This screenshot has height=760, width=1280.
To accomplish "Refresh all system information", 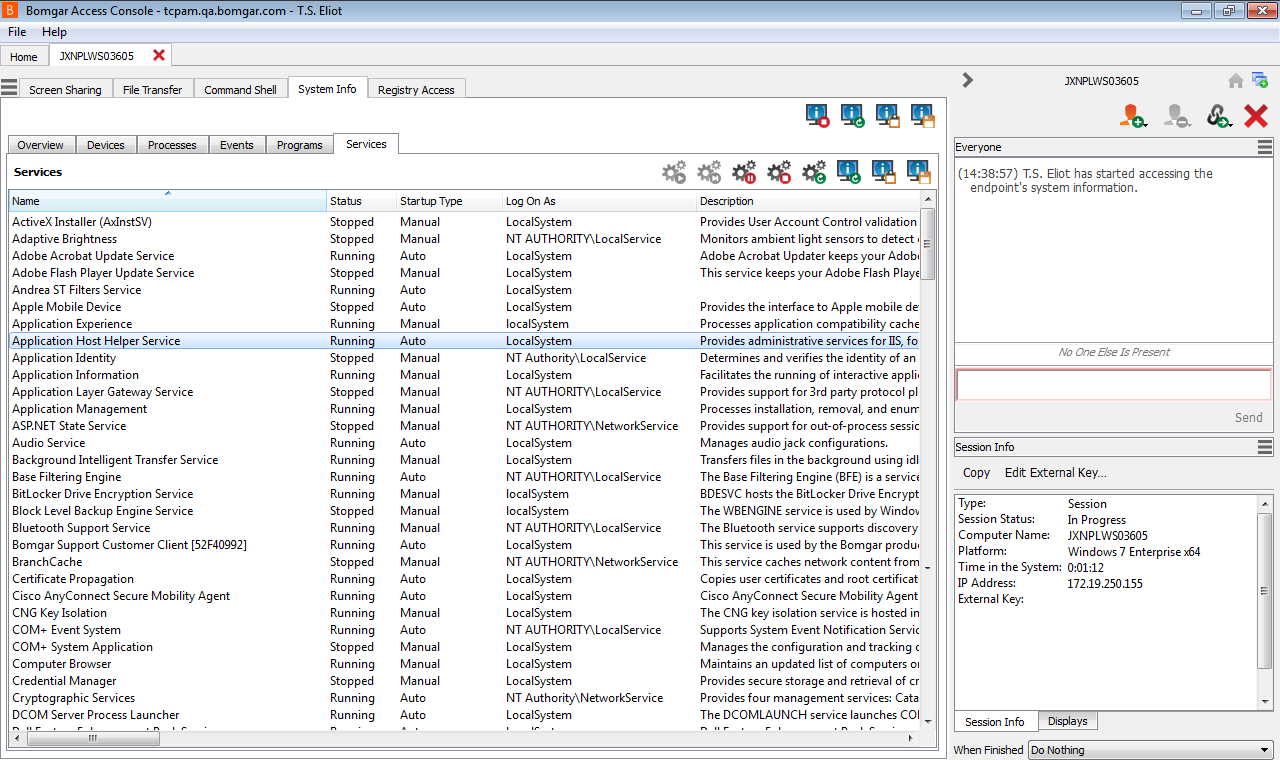I will click(x=852, y=116).
